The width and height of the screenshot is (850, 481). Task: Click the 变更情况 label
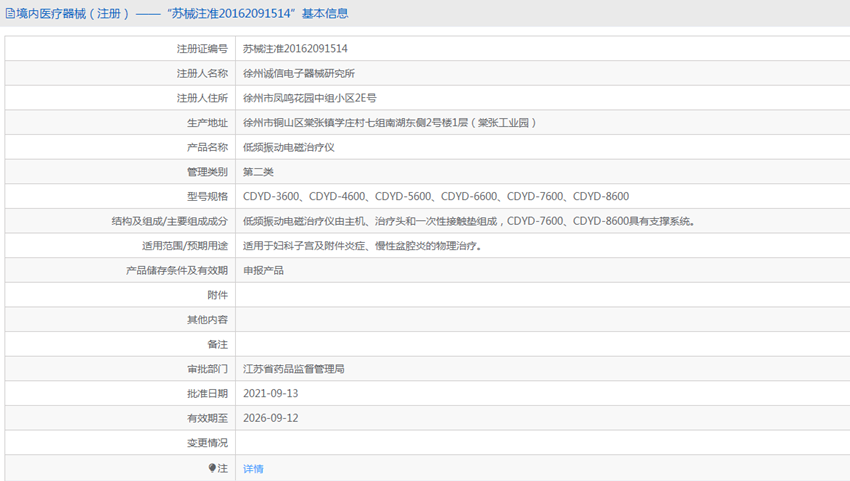[208, 443]
